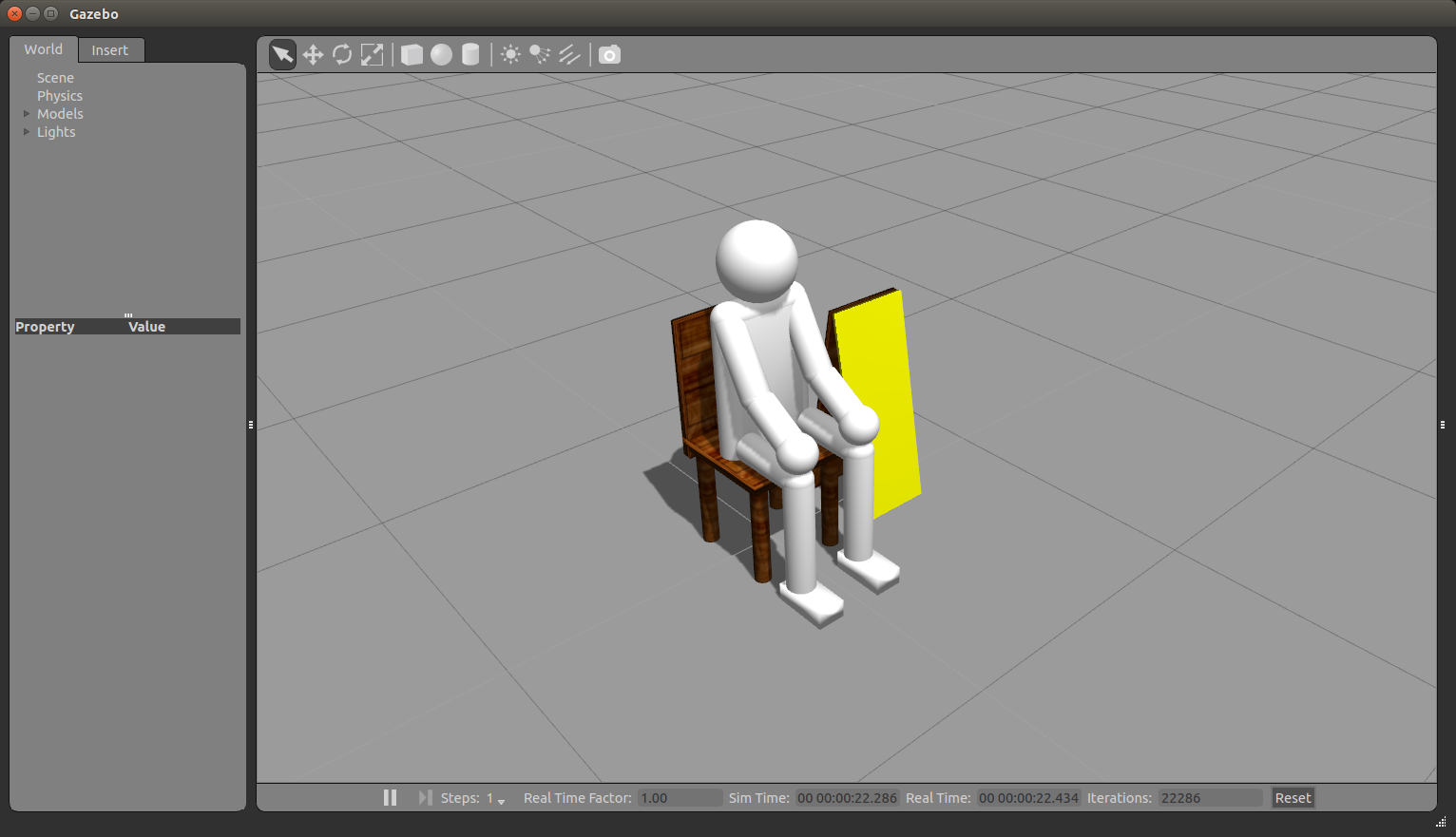The height and width of the screenshot is (837, 1456).
Task: Take a screenshot with camera icon
Action: (610, 55)
